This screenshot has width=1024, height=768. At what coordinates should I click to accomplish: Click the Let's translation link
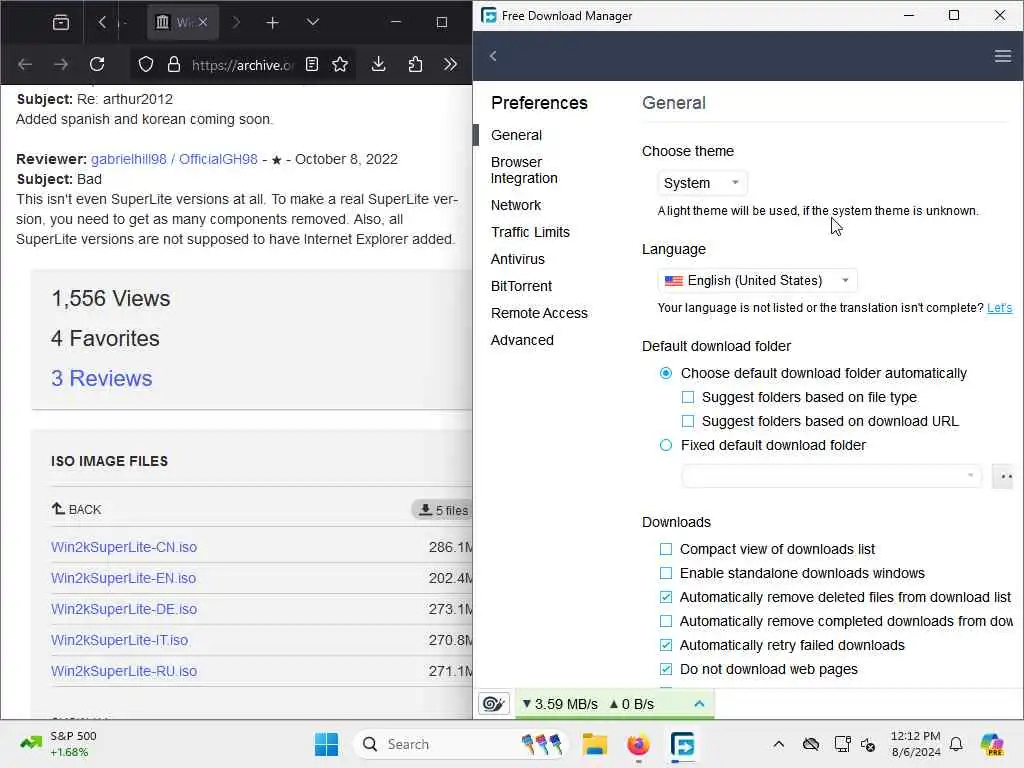(x=999, y=308)
